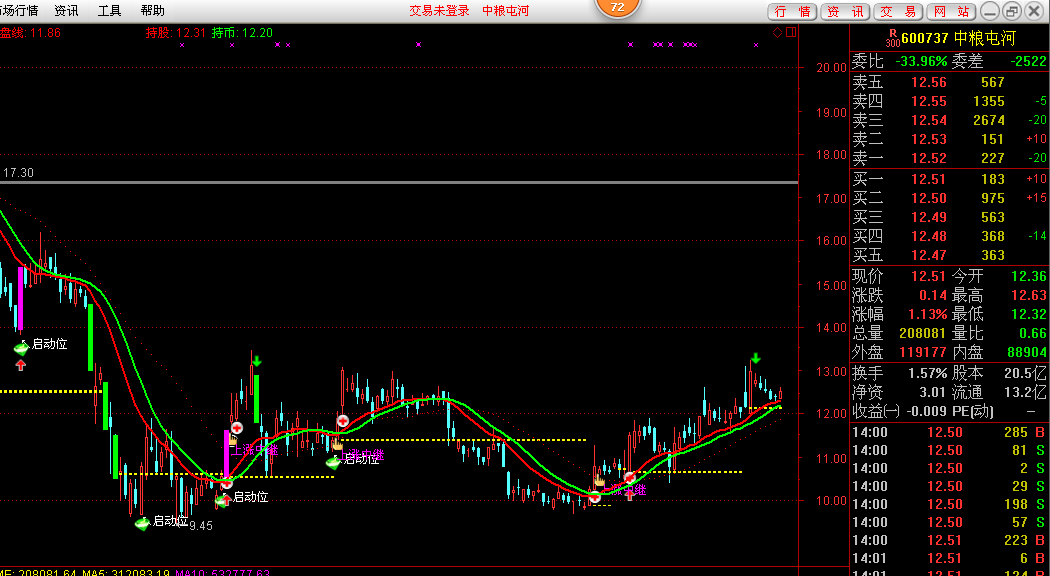Screen dimensions: 1050x576
Task: Open the 帮助 menu
Action: 153,11
